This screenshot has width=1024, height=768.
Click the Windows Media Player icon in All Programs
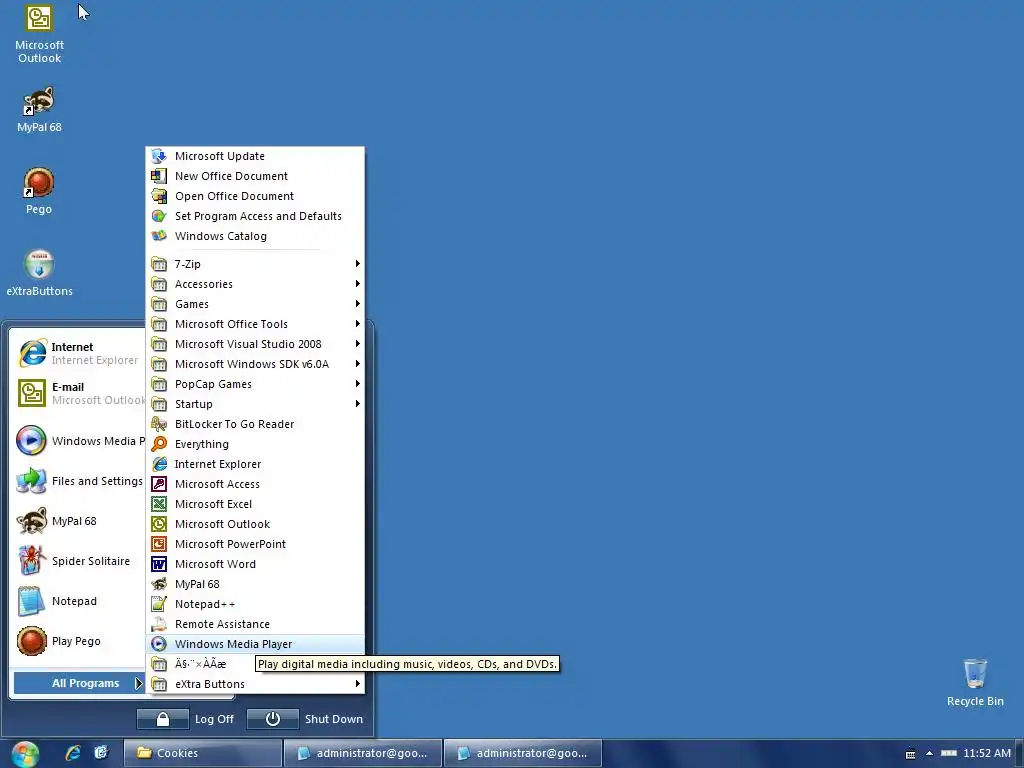click(159, 644)
